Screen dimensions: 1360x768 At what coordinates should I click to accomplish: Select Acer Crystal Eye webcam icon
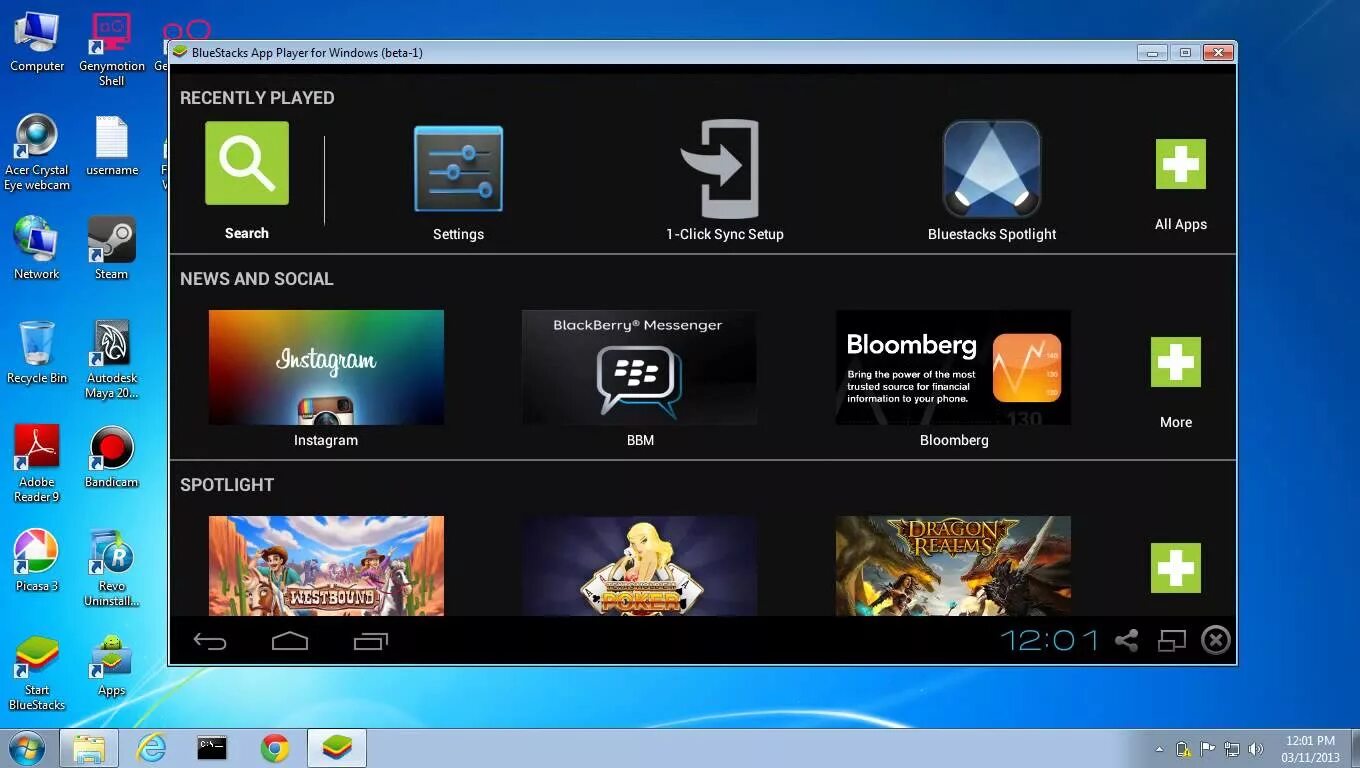point(37,152)
